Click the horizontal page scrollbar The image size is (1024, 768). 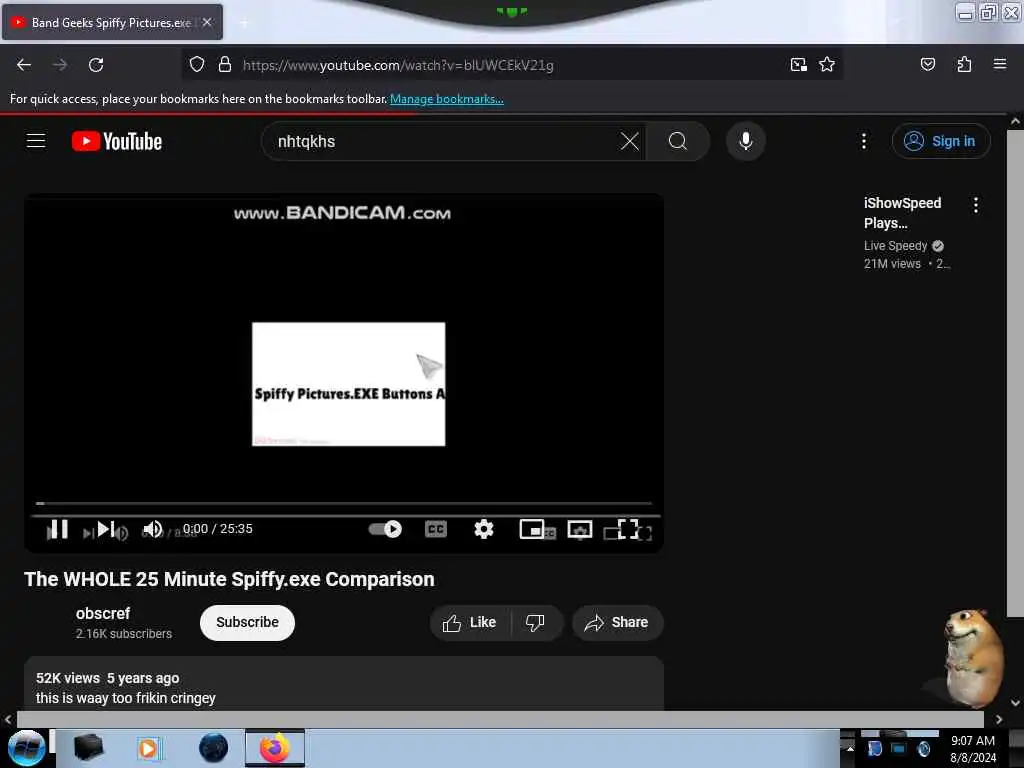point(500,719)
